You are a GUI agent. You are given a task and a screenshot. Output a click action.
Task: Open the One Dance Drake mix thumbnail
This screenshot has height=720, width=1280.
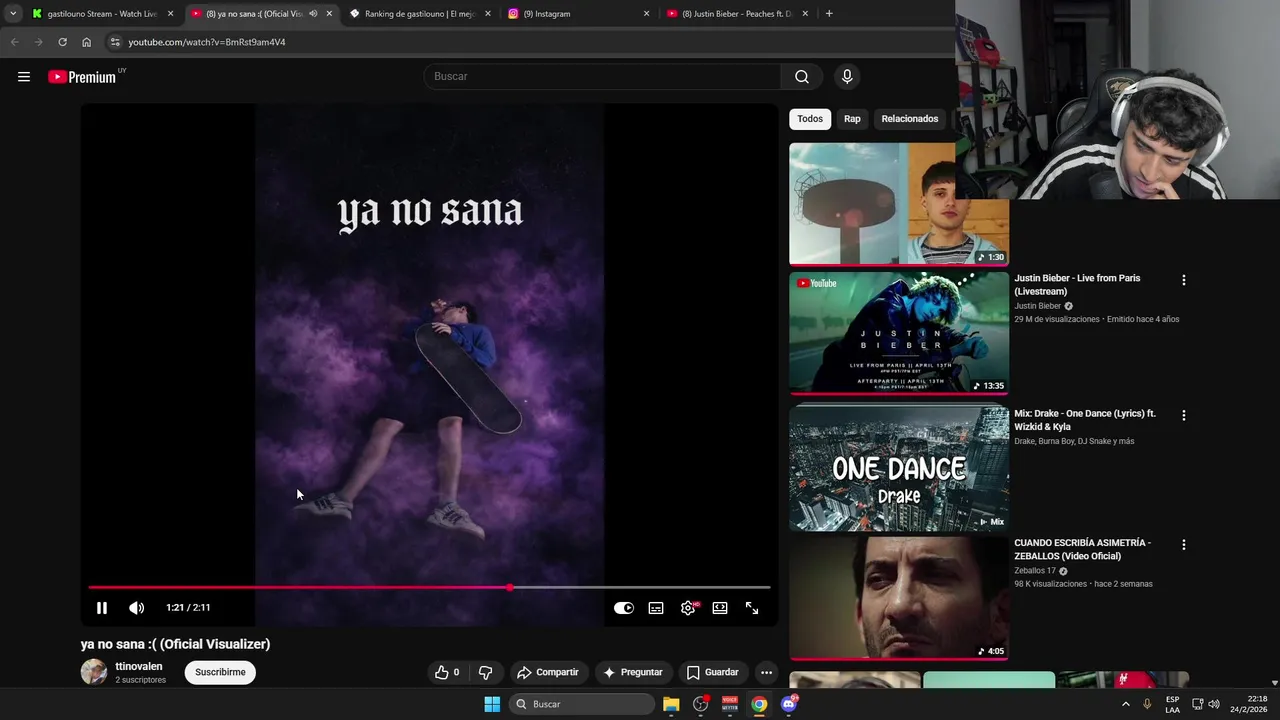coord(899,467)
